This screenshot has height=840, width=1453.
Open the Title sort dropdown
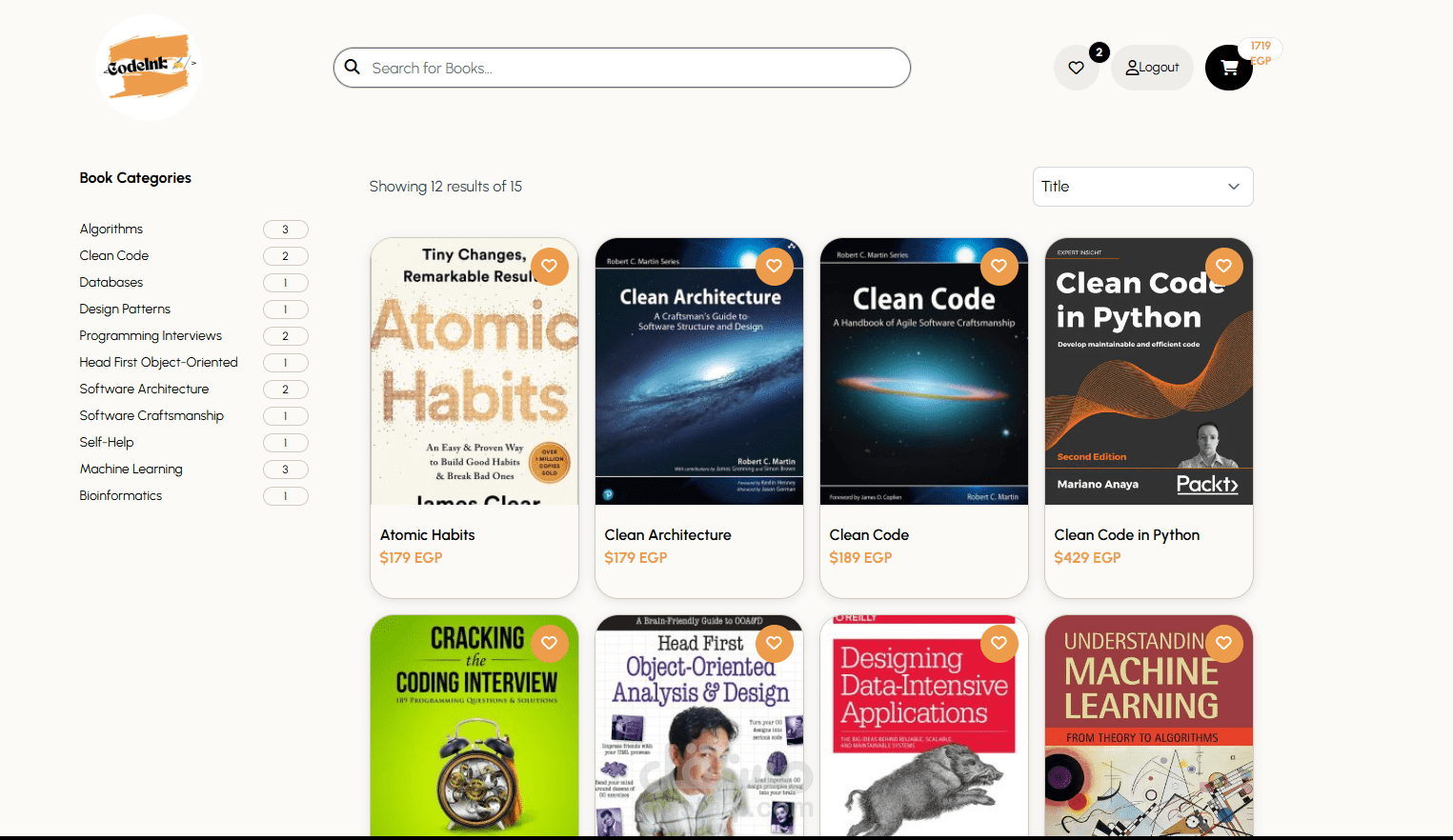[1143, 187]
